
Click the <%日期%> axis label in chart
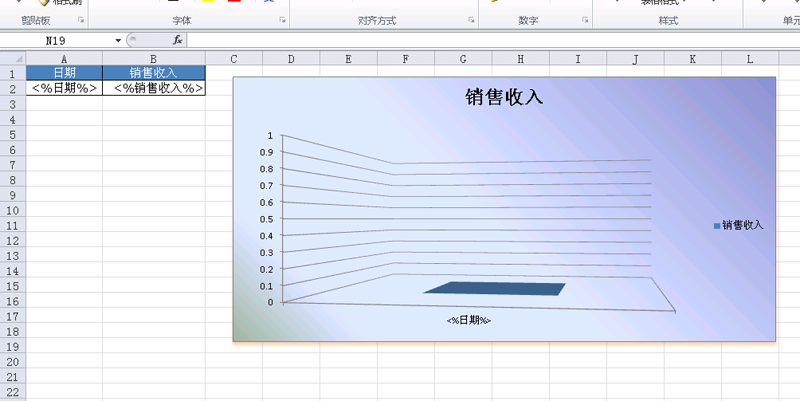pos(469,320)
